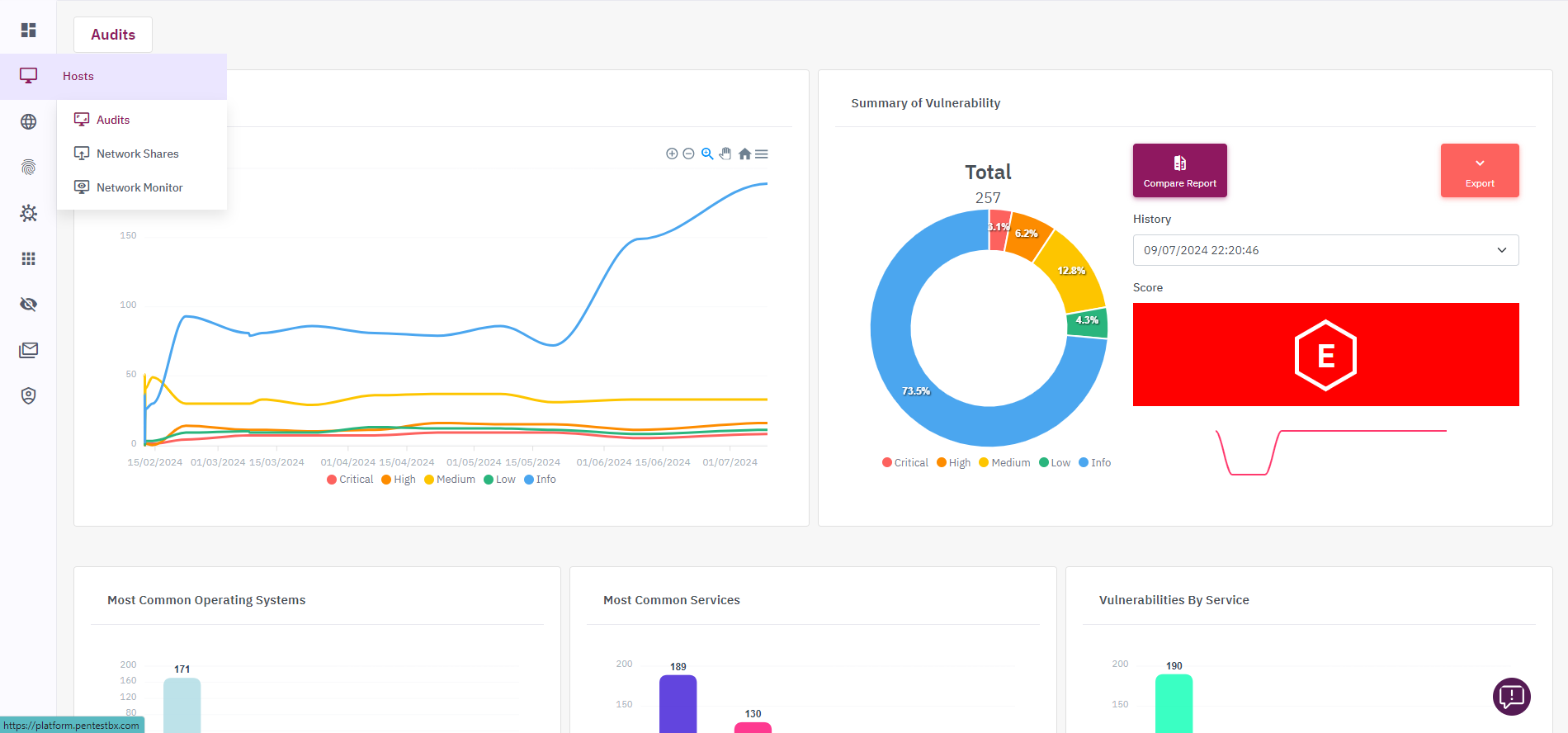Screen dimensions: 1568x733
Task: Click the 189 services bar
Action: (x=678, y=703)
